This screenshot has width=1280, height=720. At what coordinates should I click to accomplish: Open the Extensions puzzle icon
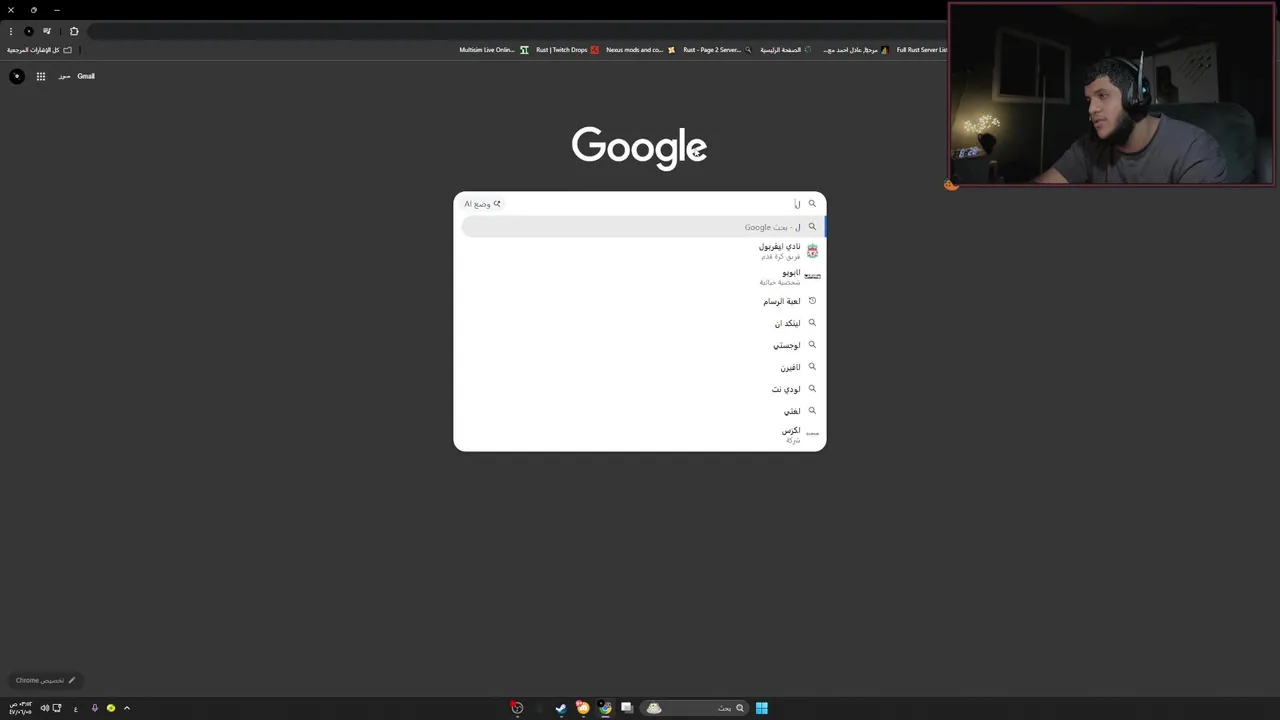(74, 31)
